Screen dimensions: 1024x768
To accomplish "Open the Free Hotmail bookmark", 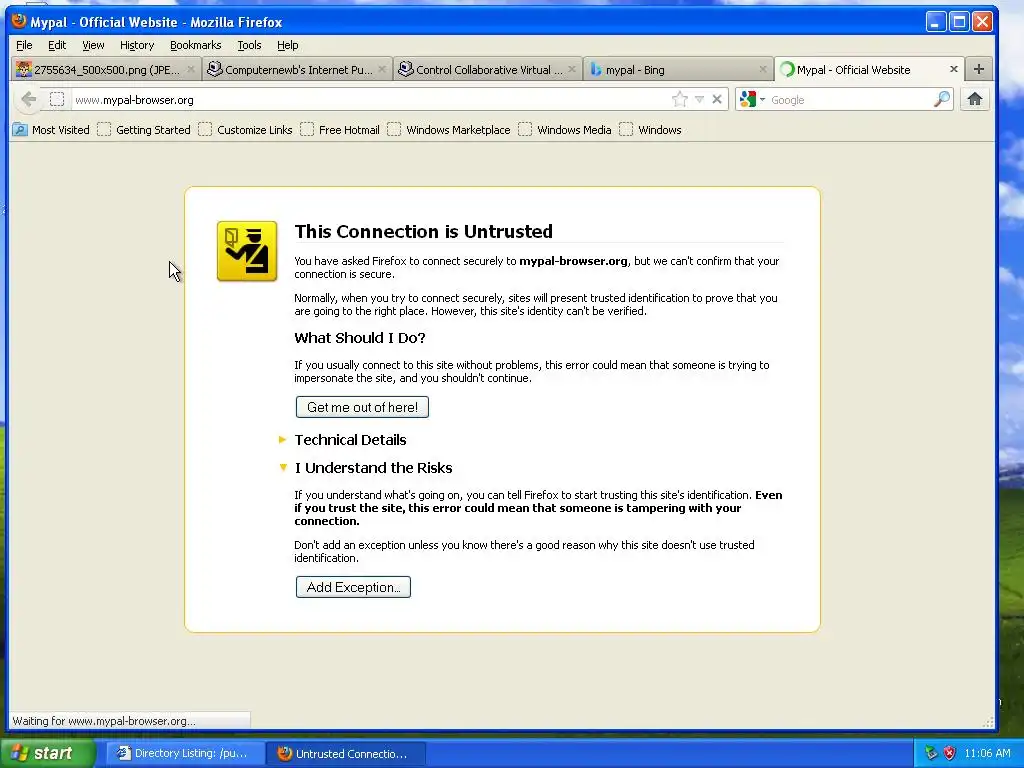I will pyautogui.click(x=340, y=130).
